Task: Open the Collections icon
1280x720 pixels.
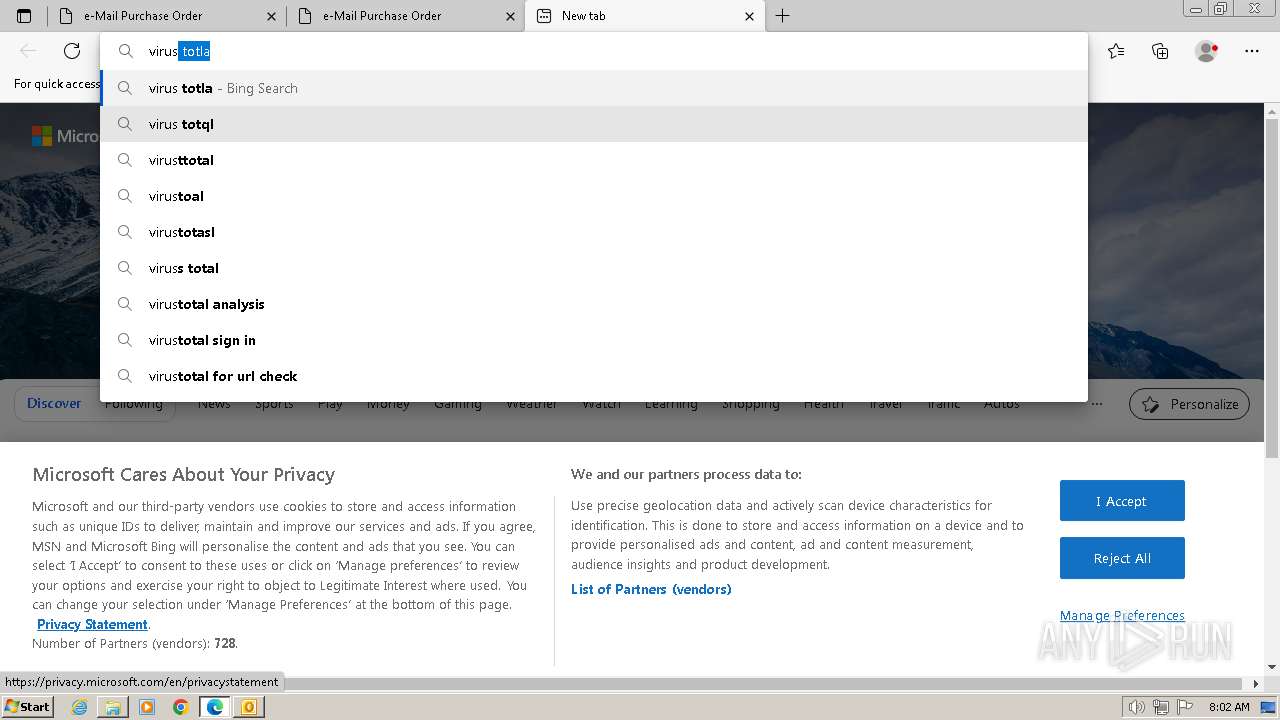Action: pos(1160,51)
